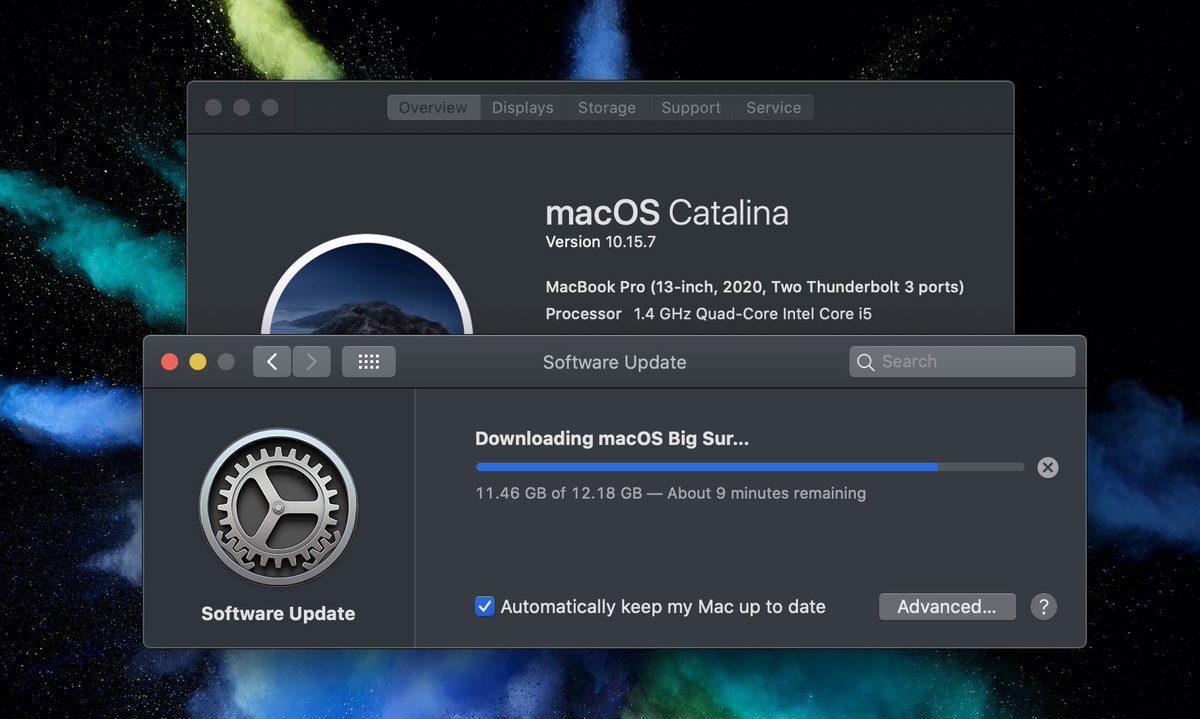Close the Software Update window
Viewport: 1200px width, 719px height.
pos(169,362)
